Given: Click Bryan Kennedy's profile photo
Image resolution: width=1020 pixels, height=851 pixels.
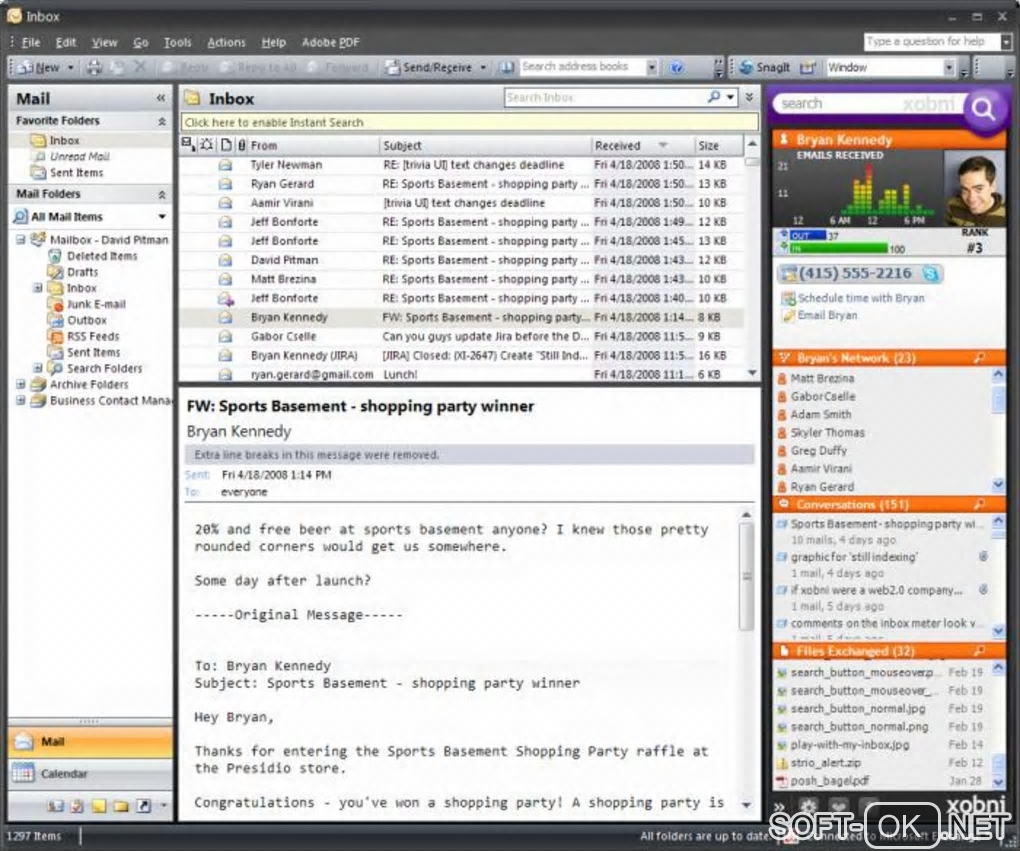Looking at the screenshot, I should 974,189.
